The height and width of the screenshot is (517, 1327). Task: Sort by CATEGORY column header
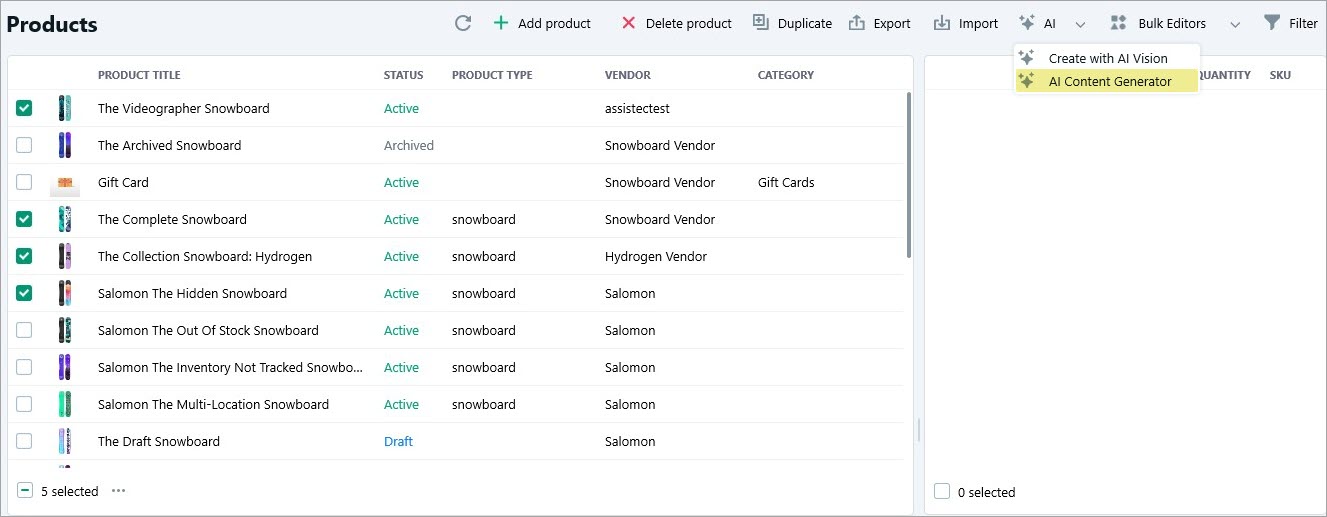pyautogui.click(x=786, y=75)
